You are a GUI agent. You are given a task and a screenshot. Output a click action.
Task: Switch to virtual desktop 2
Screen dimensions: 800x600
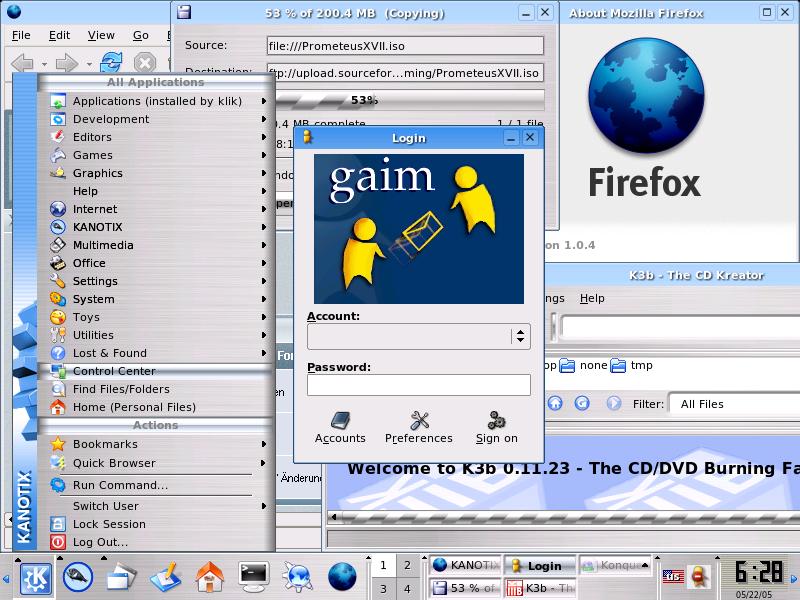click(x=407, y=565)
